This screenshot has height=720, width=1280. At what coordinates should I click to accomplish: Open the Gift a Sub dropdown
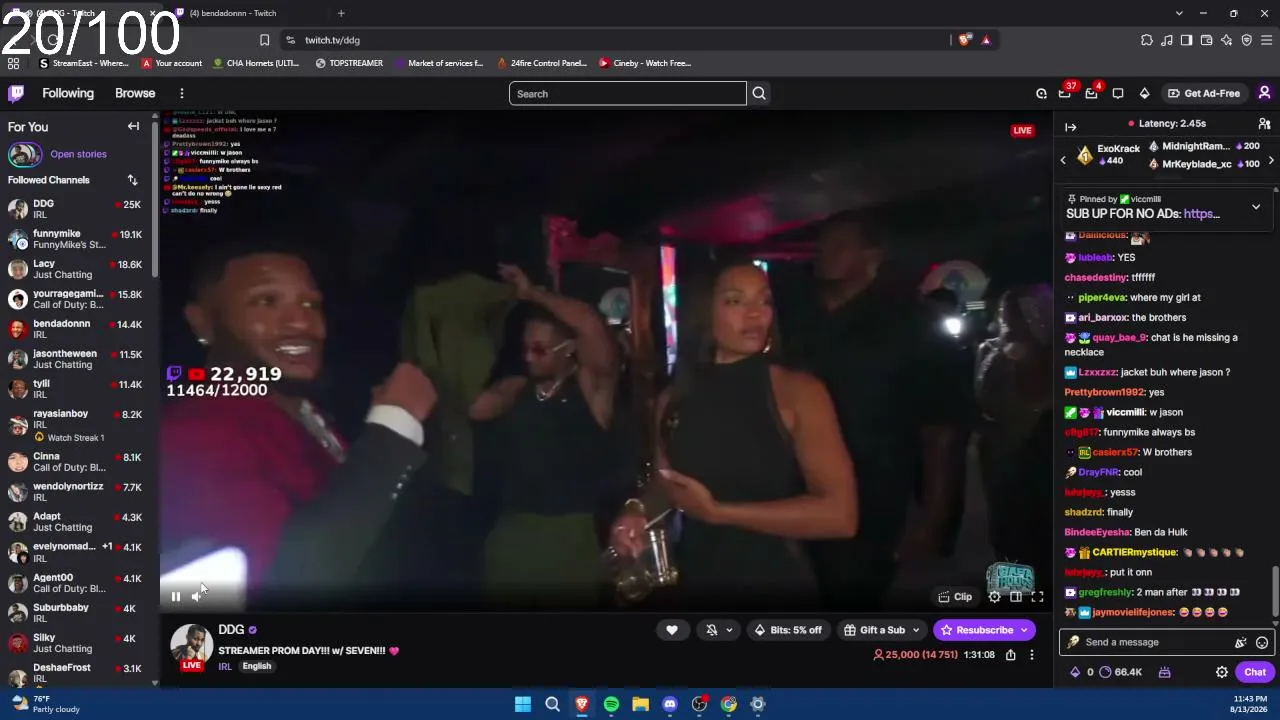pyautogui.click(x=881, y=630)
